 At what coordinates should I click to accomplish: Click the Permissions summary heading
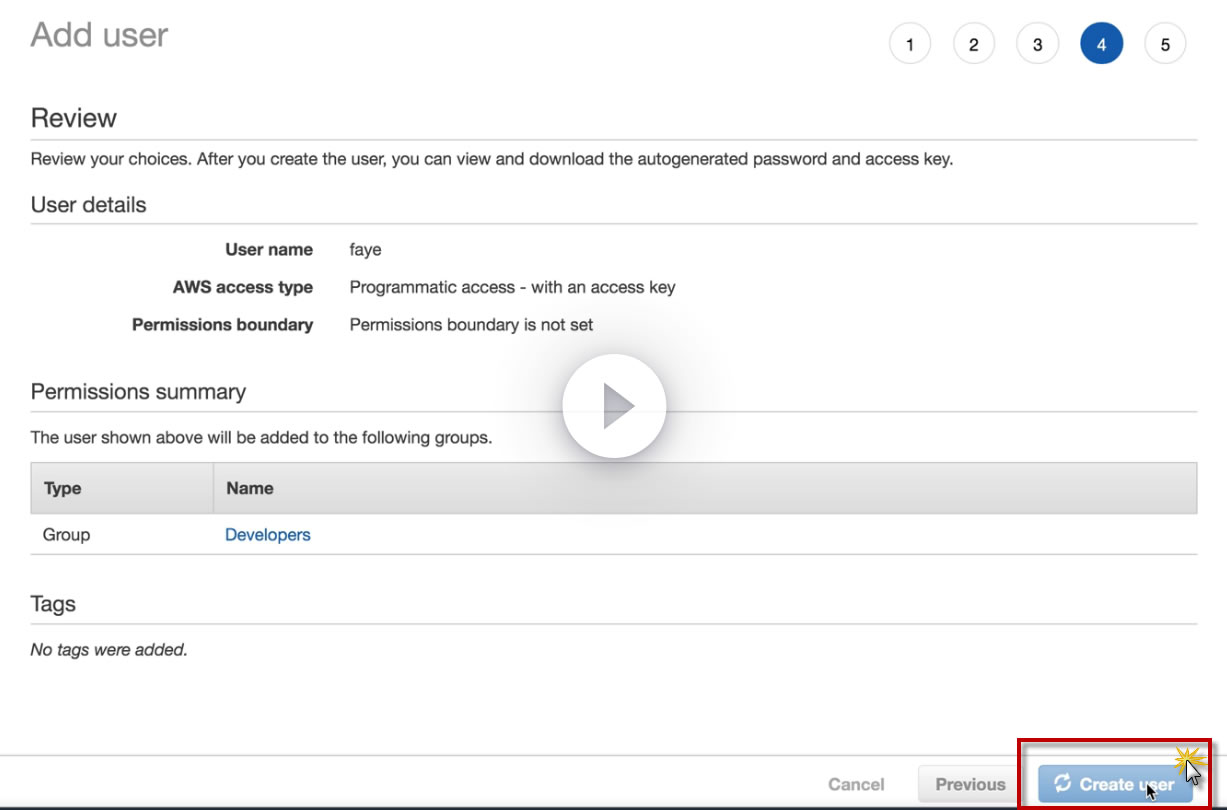tap(138, 391)
